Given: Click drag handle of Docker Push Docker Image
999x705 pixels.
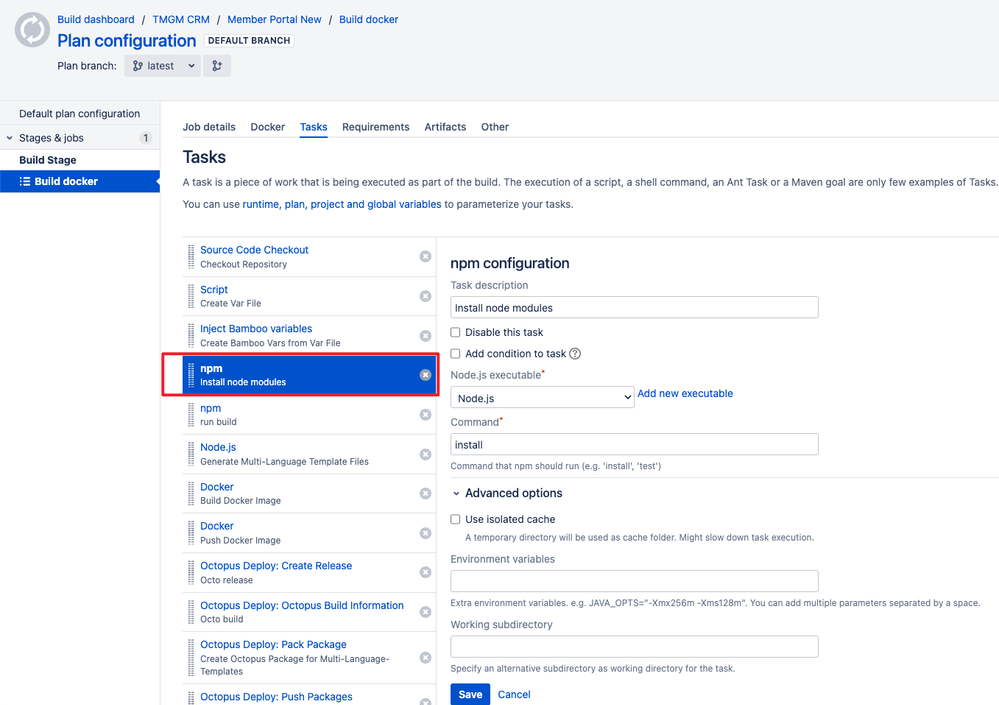Looking at the screenshot, I should [x=190, y=533].
